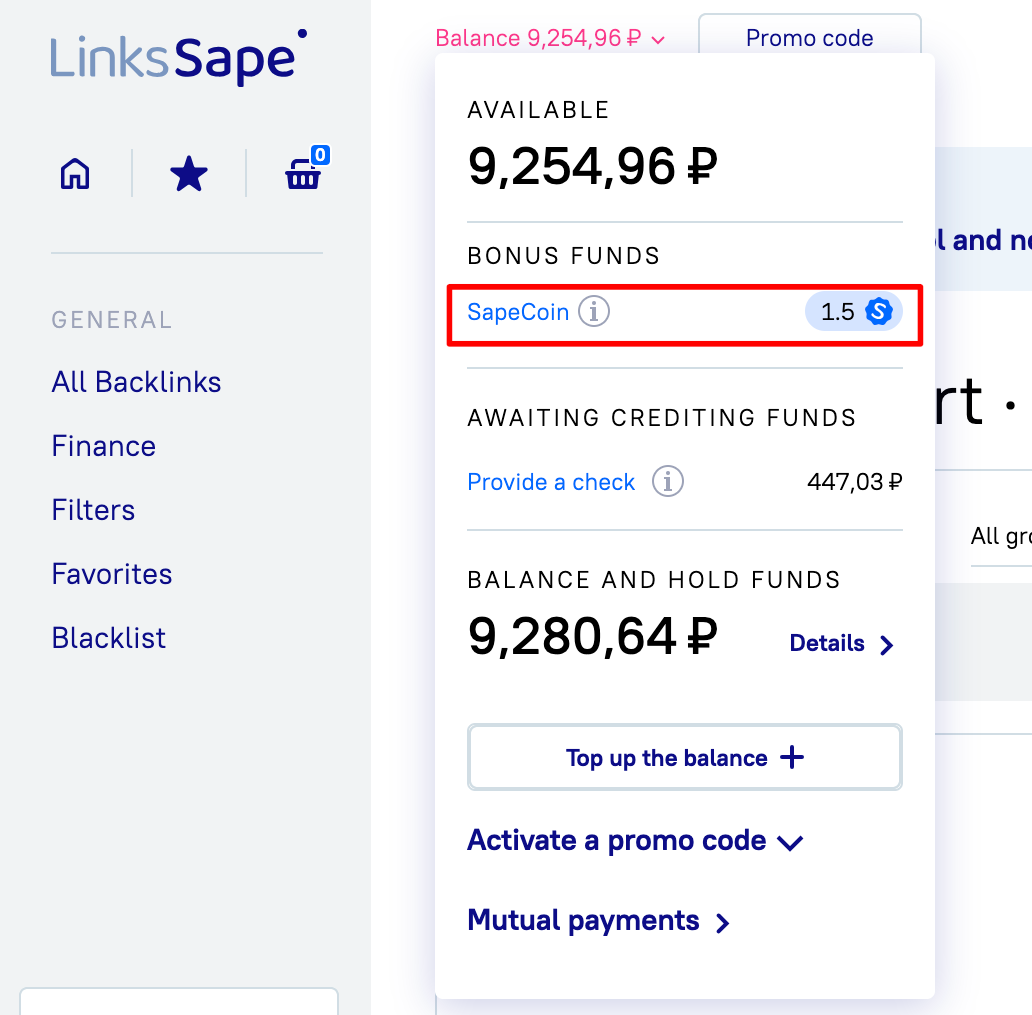1032x1015 pixels.
Task: Click the info icon beside Provide a check
Action: (667, 481)
